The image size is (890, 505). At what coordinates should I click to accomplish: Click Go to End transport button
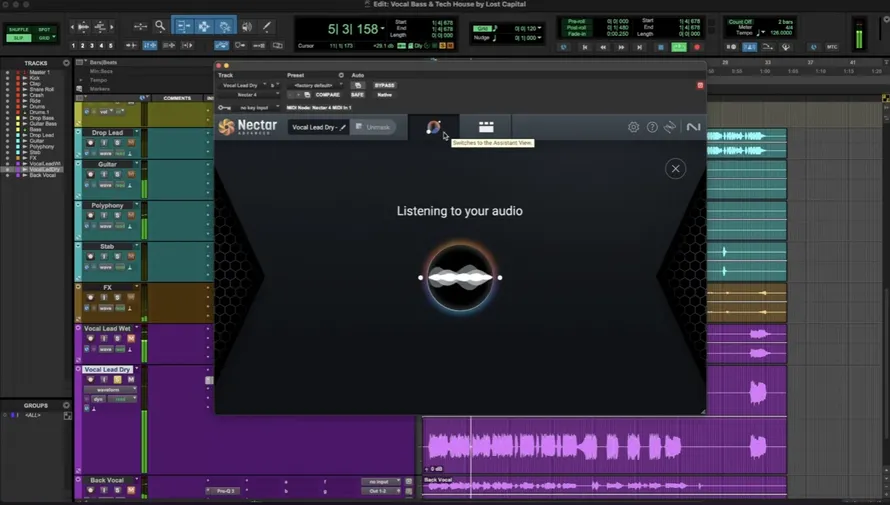[640, 47]
